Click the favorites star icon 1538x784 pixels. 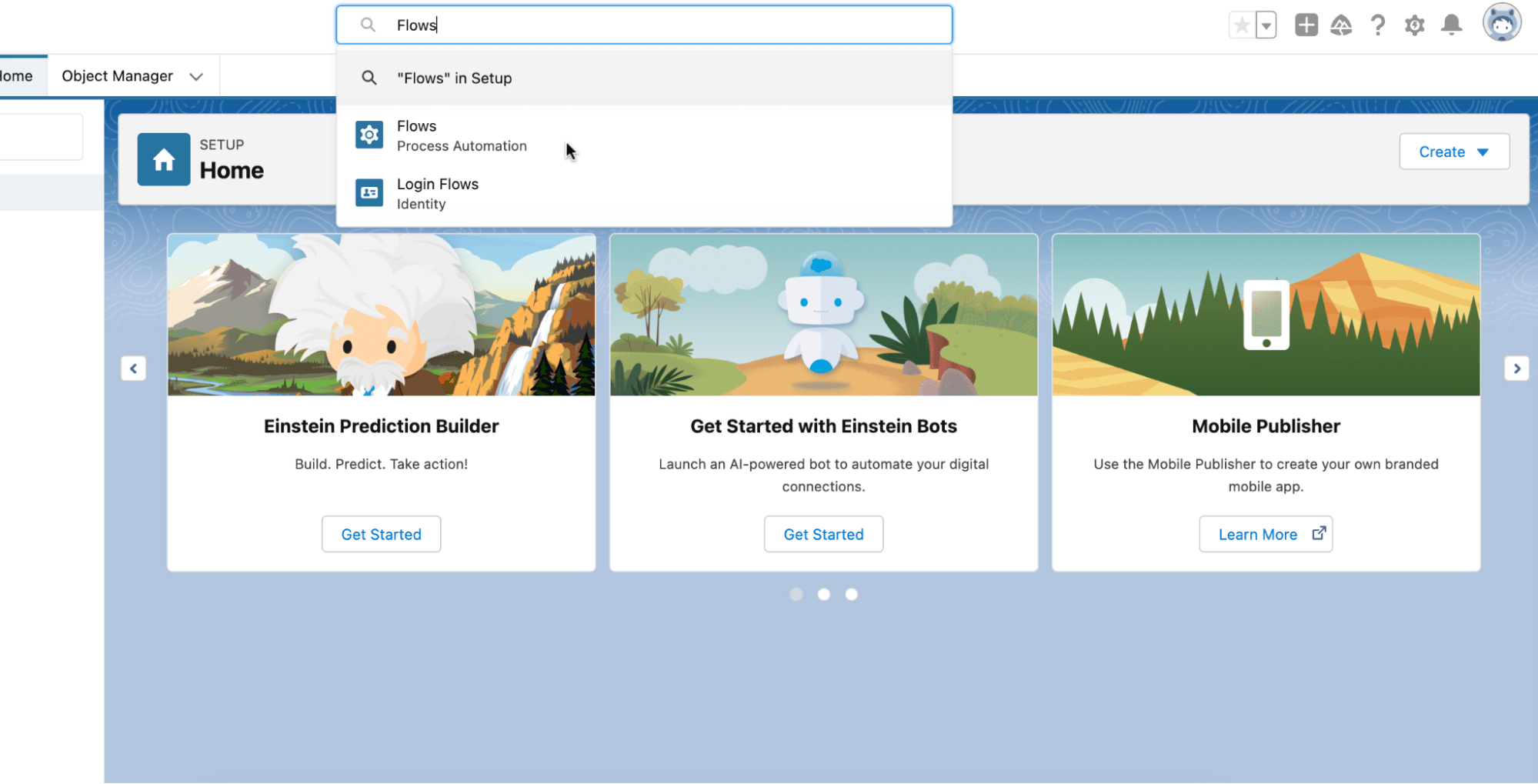[x=1241, y=25]
